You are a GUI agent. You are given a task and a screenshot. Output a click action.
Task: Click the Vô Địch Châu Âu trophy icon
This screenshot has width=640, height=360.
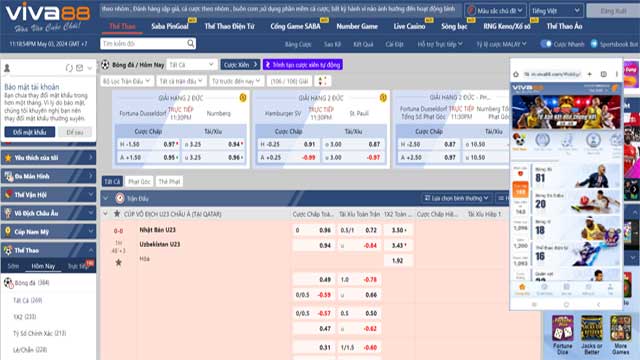click(8, 213)
